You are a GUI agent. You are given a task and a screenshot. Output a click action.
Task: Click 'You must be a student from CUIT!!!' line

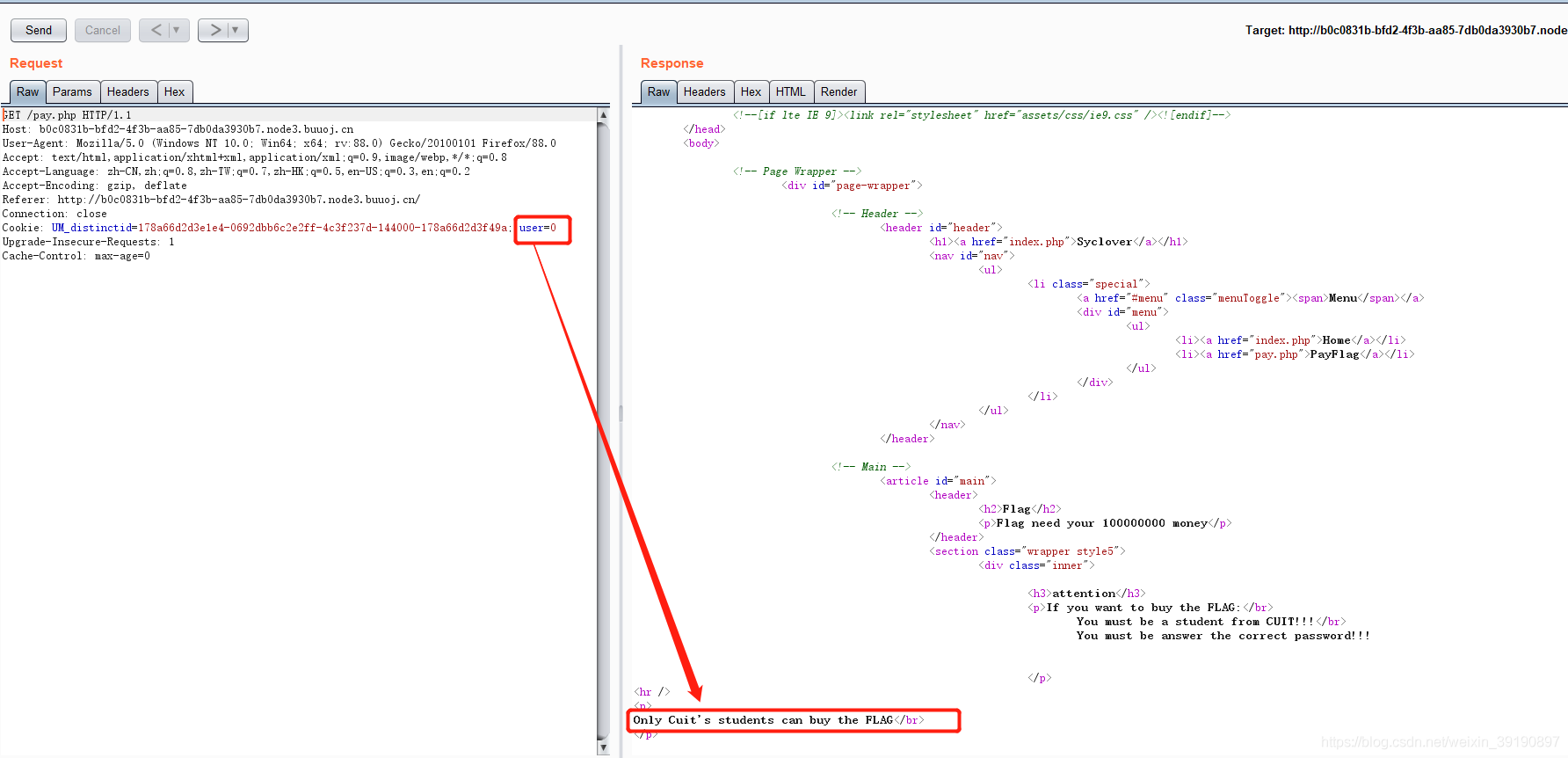(1210, 622)
